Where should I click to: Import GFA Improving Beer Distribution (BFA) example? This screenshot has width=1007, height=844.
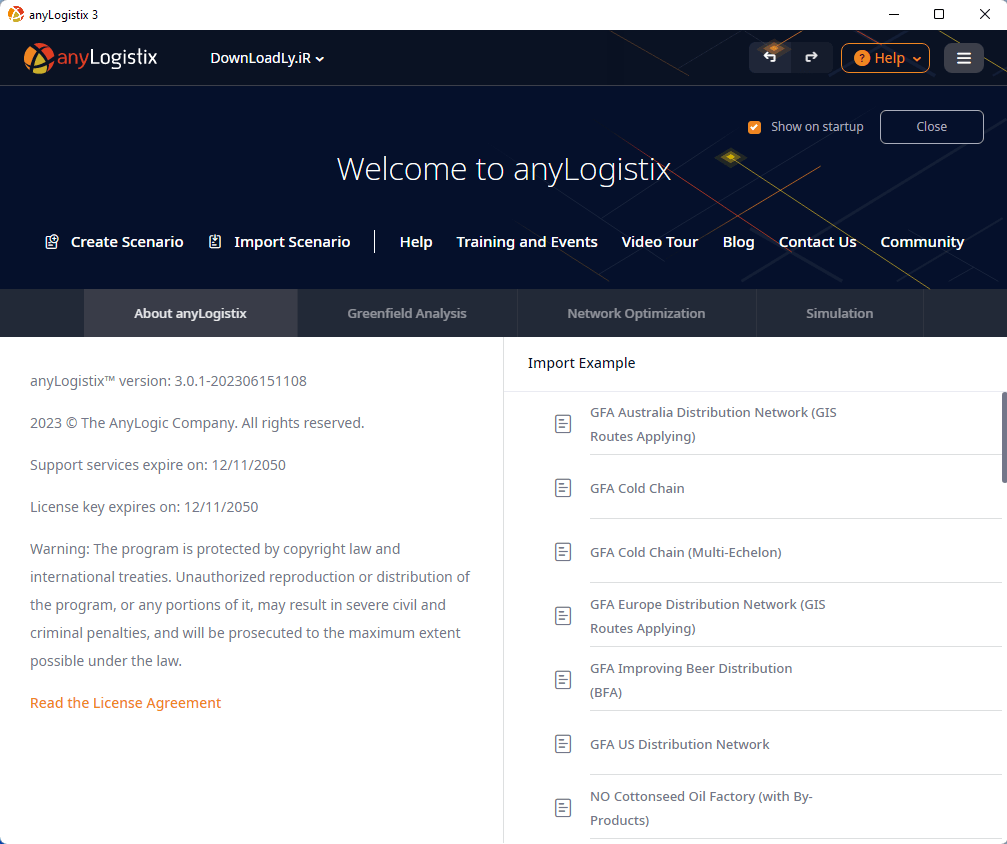click(690, 680)
